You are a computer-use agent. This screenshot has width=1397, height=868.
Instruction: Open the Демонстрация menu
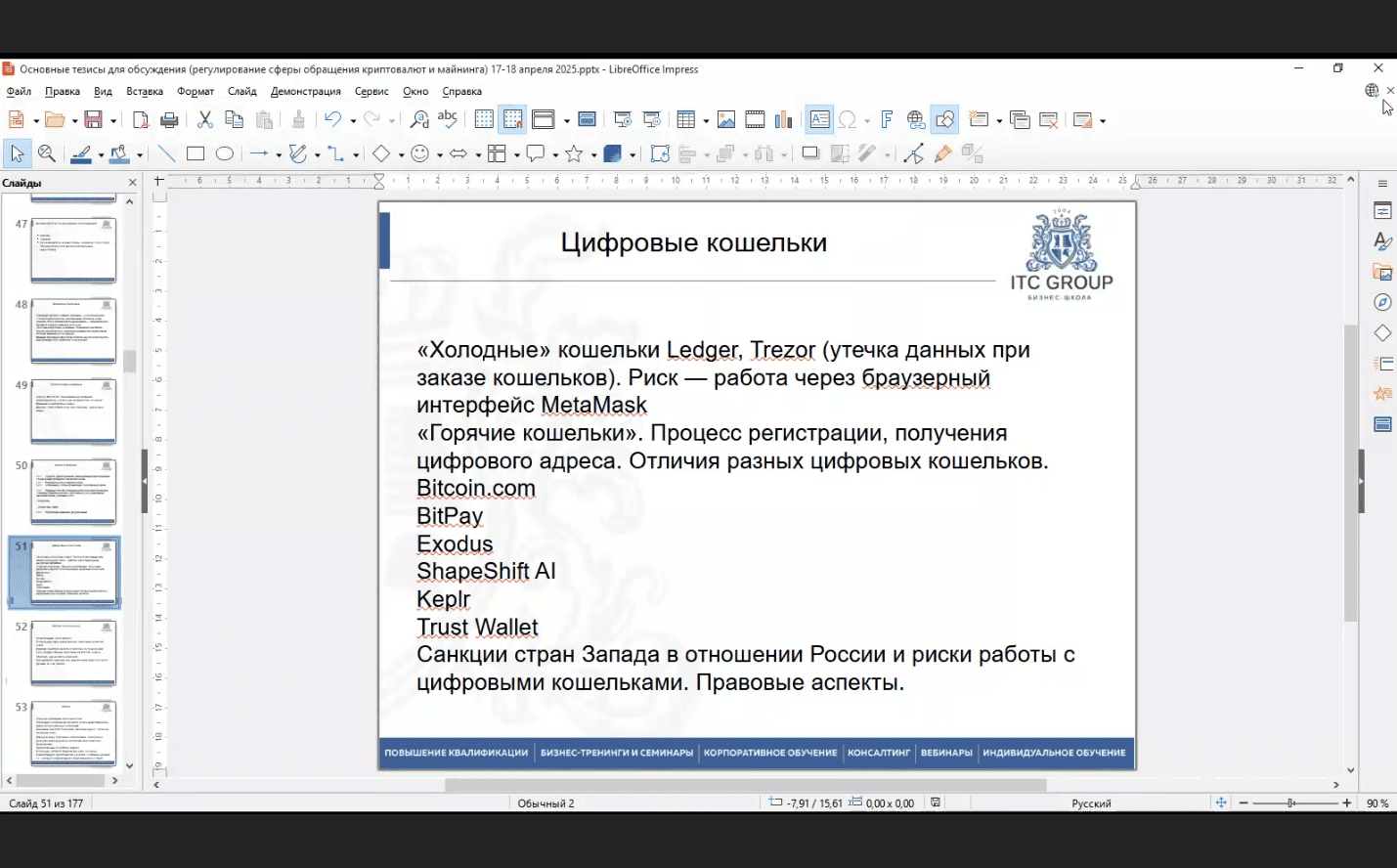pos(305,92)
